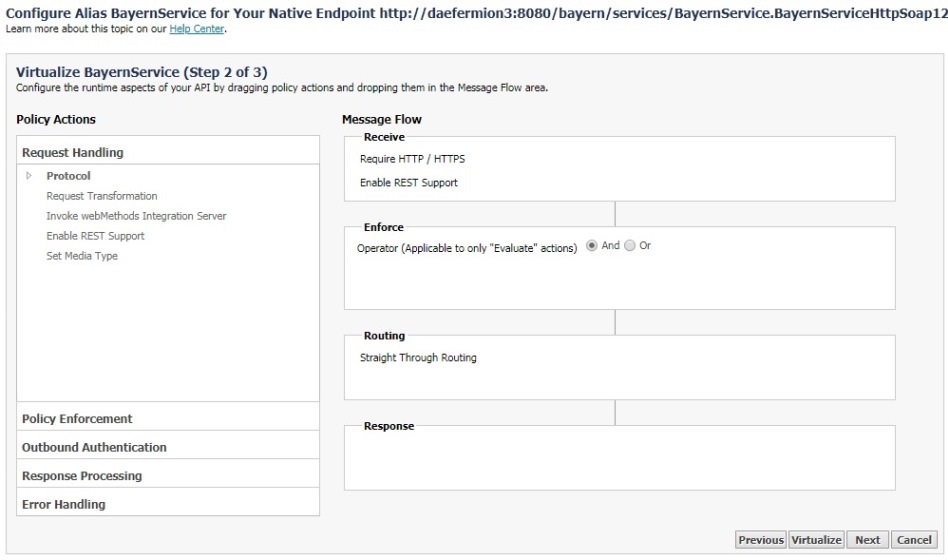Click the Virtualize button
Image resolution: width=948 pixels, height=560 pixels.
coord(816,539)
